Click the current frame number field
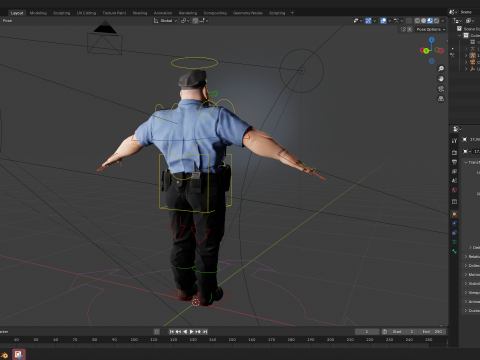The width and height of the screenshot is (480, 360). [x=367, y=331]
